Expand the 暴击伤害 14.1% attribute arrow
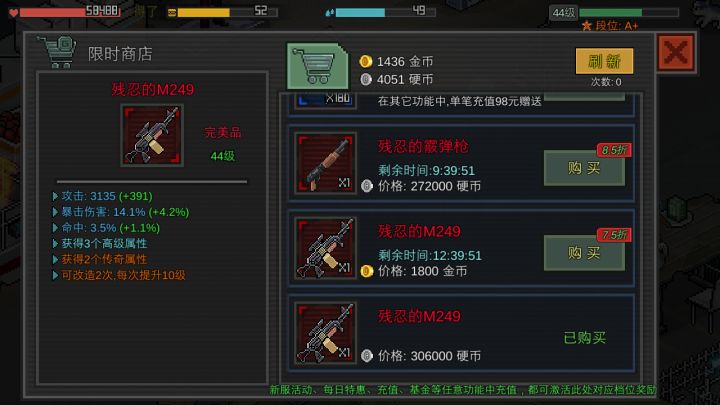The height and width of the screenshot is (405, 720). point(55,212)
